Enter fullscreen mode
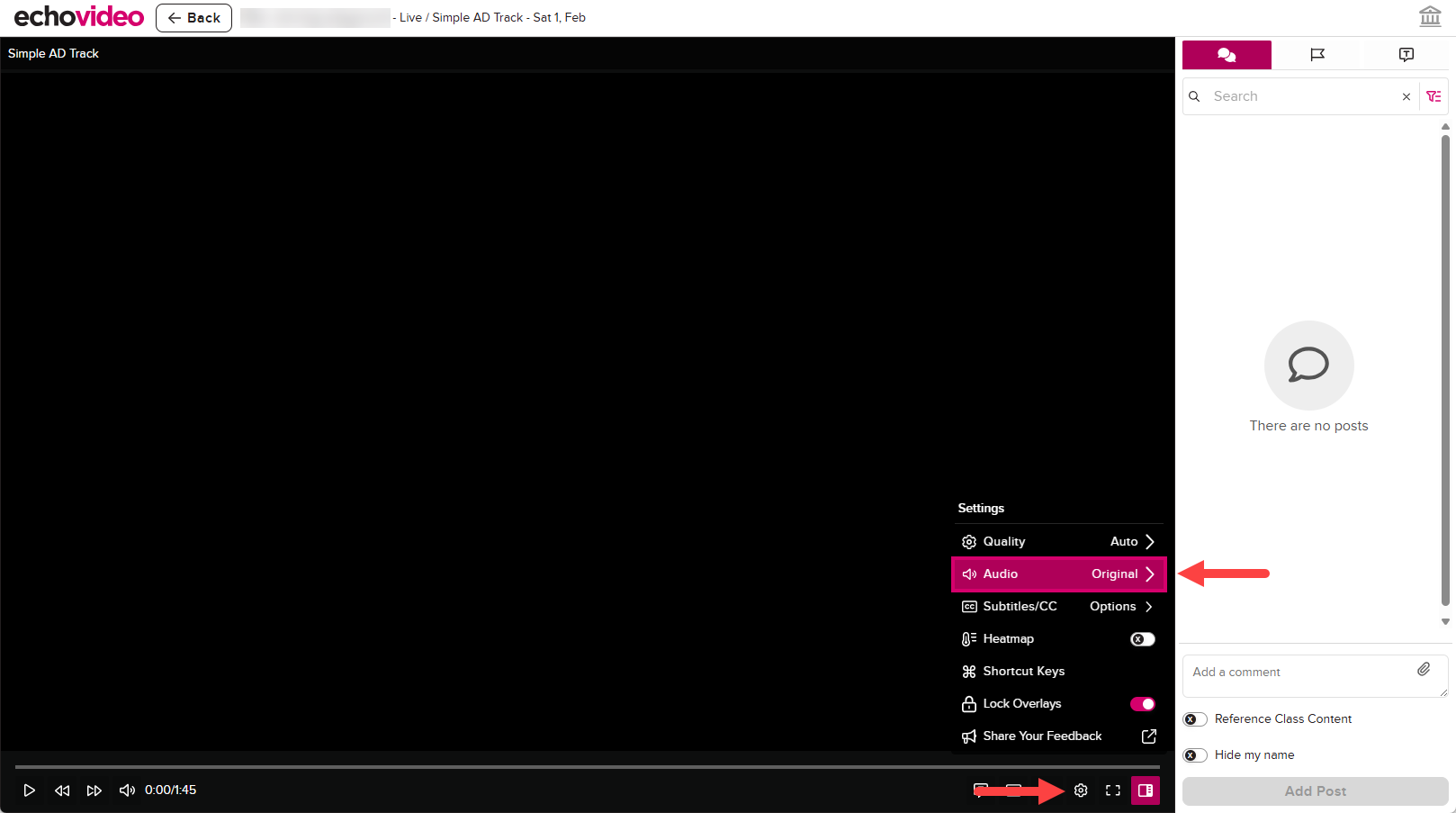This screenshot has height=813, width=1456. (x=1113, y=790)
